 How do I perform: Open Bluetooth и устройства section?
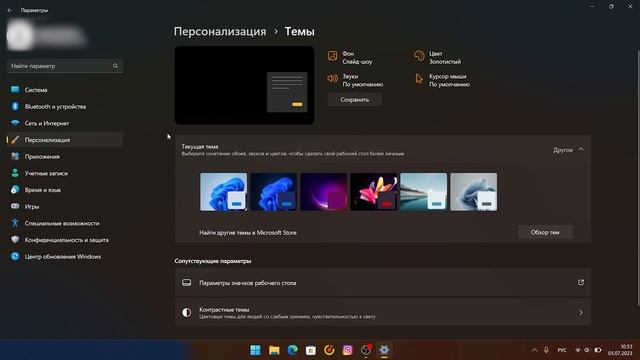(x=64, y=107)
